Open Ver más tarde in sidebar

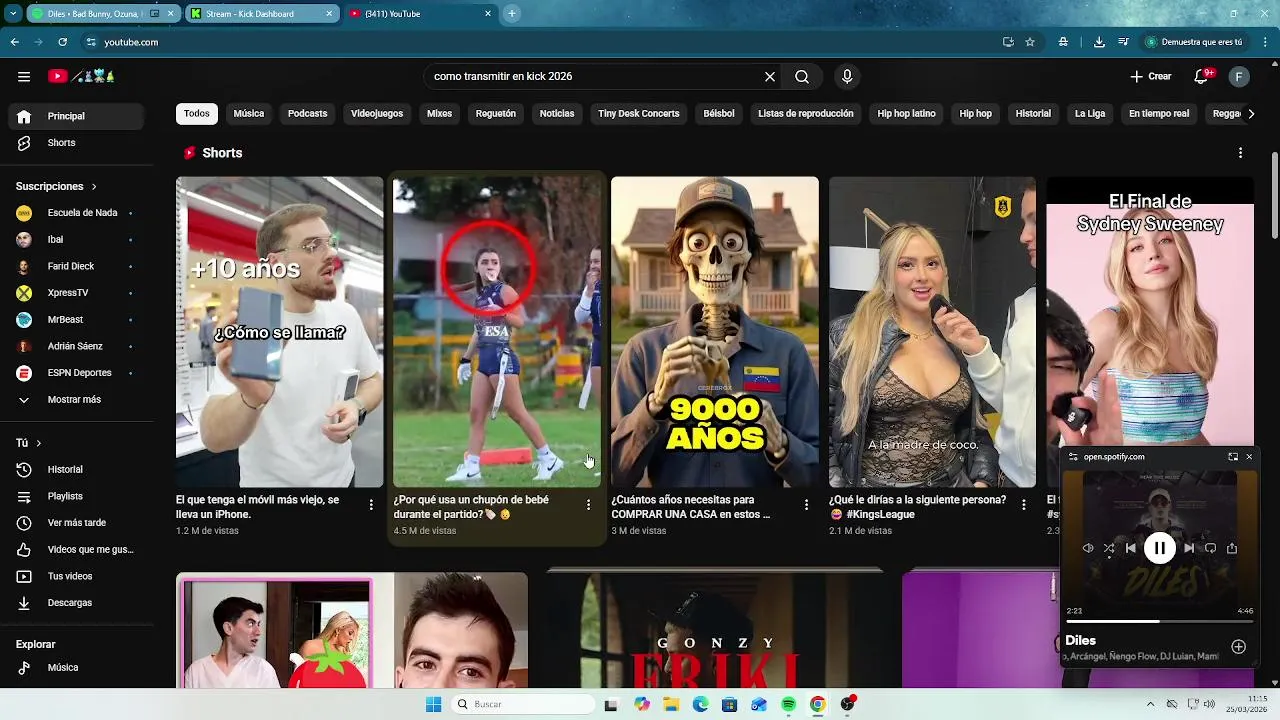click(74, 523)
